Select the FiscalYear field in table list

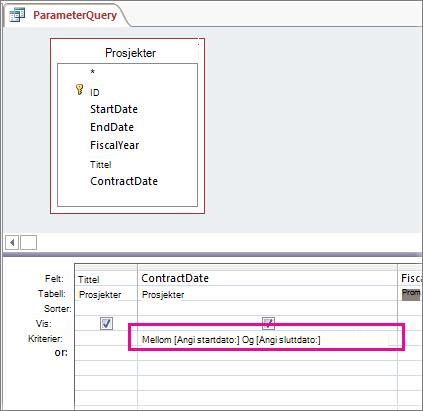tap(115, 145)
